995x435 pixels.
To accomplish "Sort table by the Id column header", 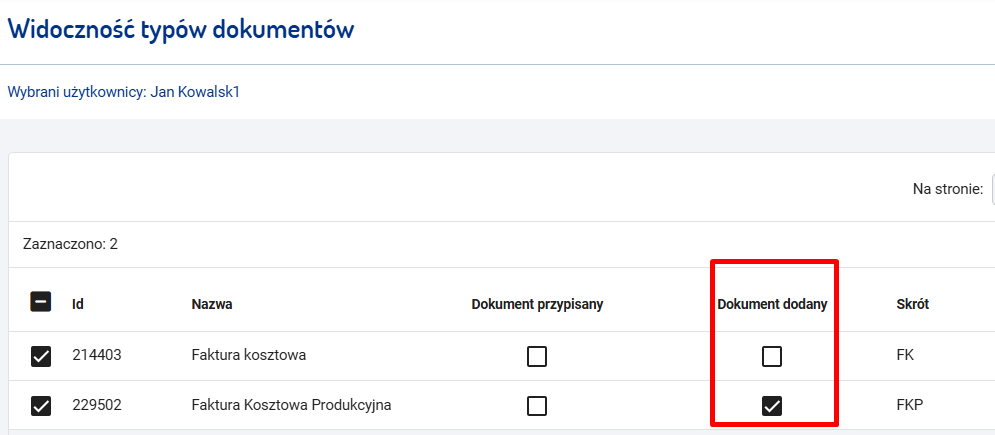I will [78, 304].
